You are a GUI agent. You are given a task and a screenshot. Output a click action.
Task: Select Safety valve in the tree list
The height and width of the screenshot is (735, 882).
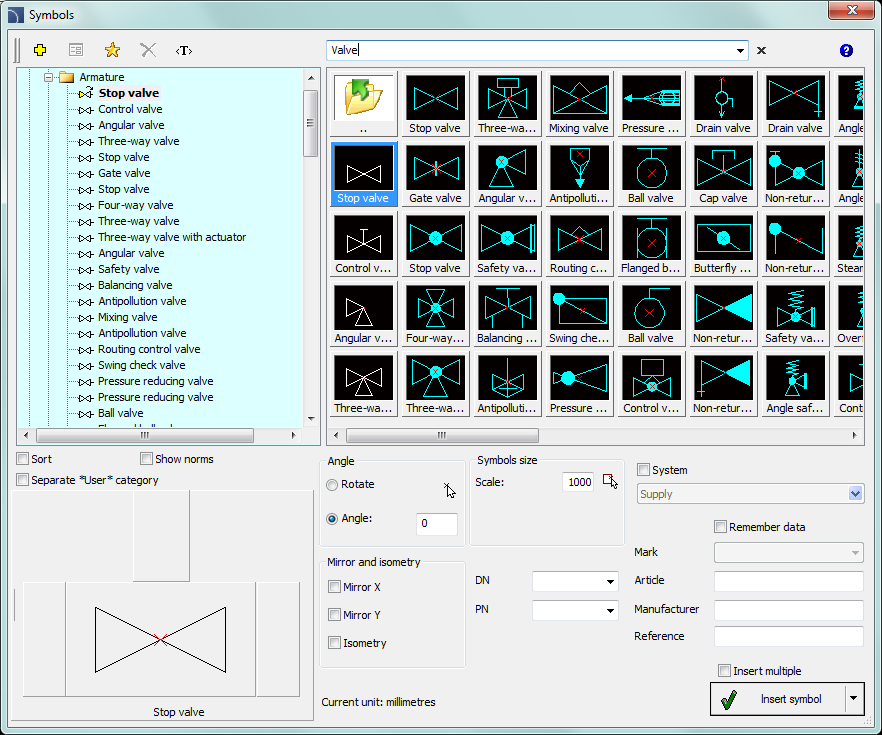point(128,269)
